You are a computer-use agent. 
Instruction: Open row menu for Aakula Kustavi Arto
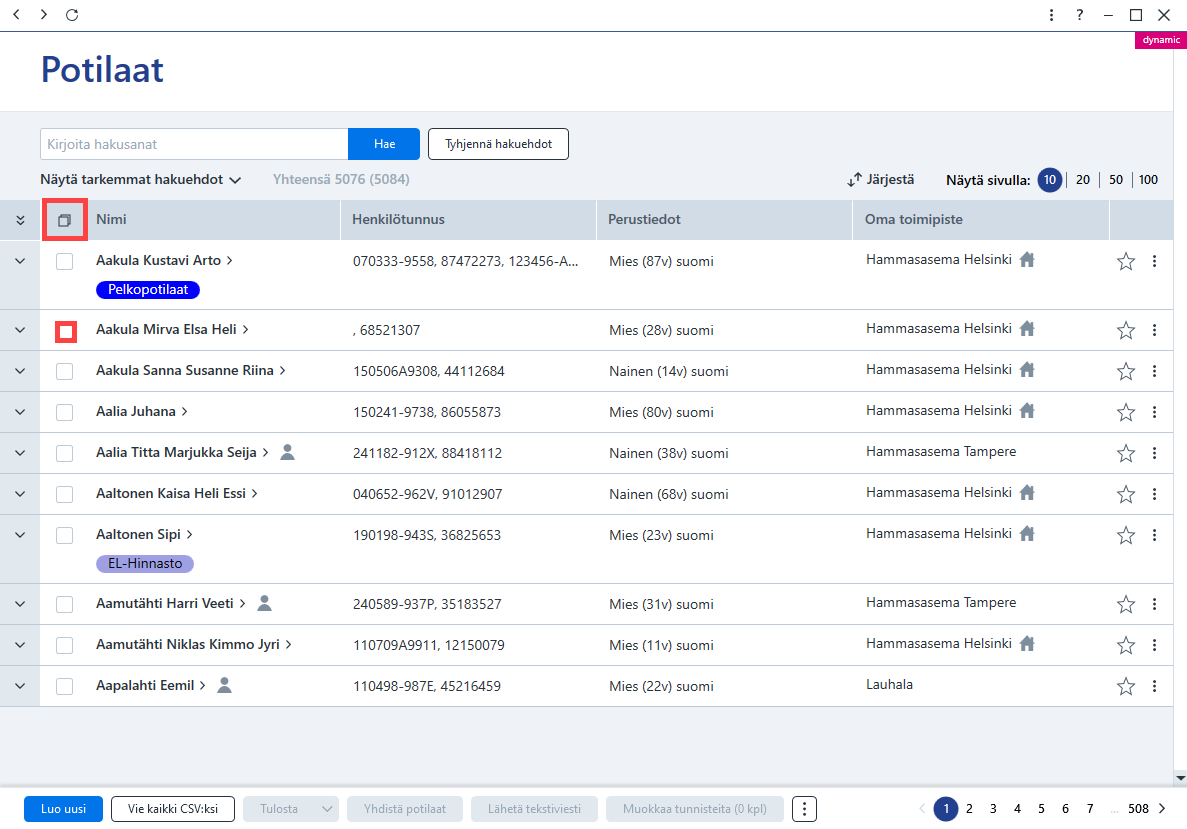click(x=1154, y=261)
